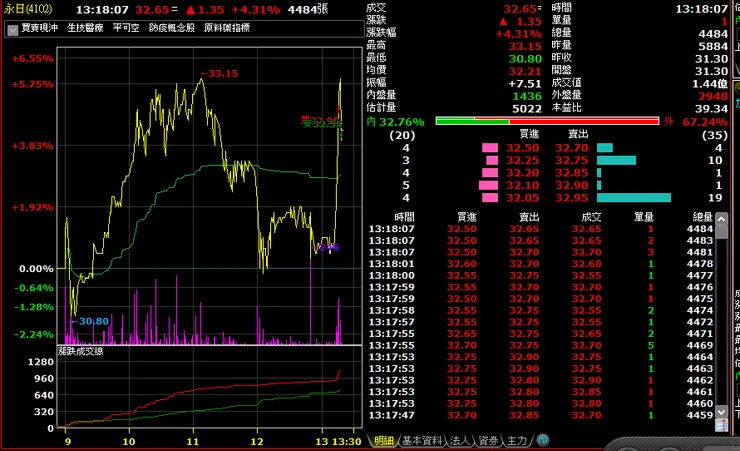
Task: Click order book ask price 32.85
Action: (x=572, y=173)
